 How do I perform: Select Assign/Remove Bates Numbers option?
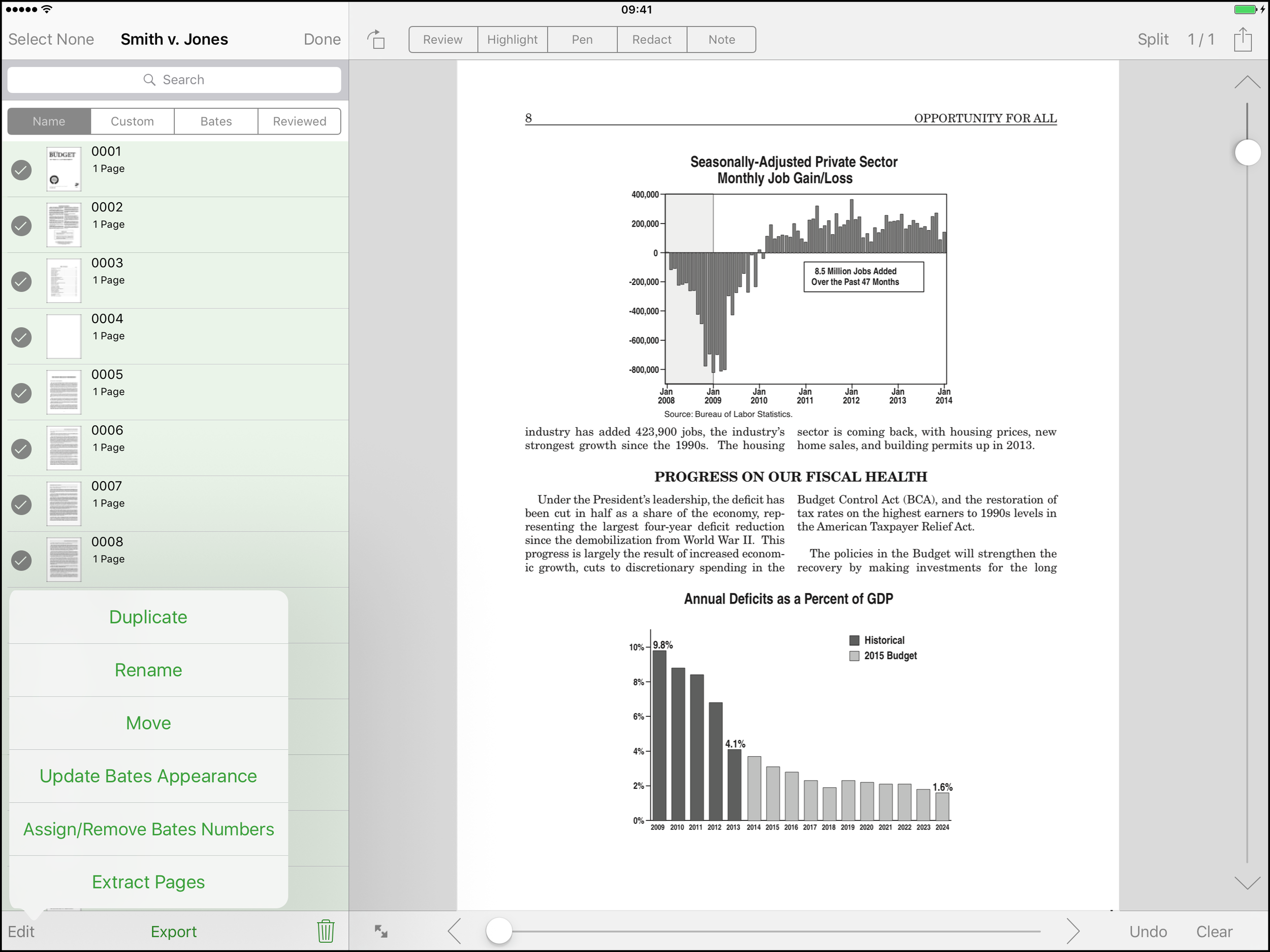pyautogui.click(x=148, y=829)
